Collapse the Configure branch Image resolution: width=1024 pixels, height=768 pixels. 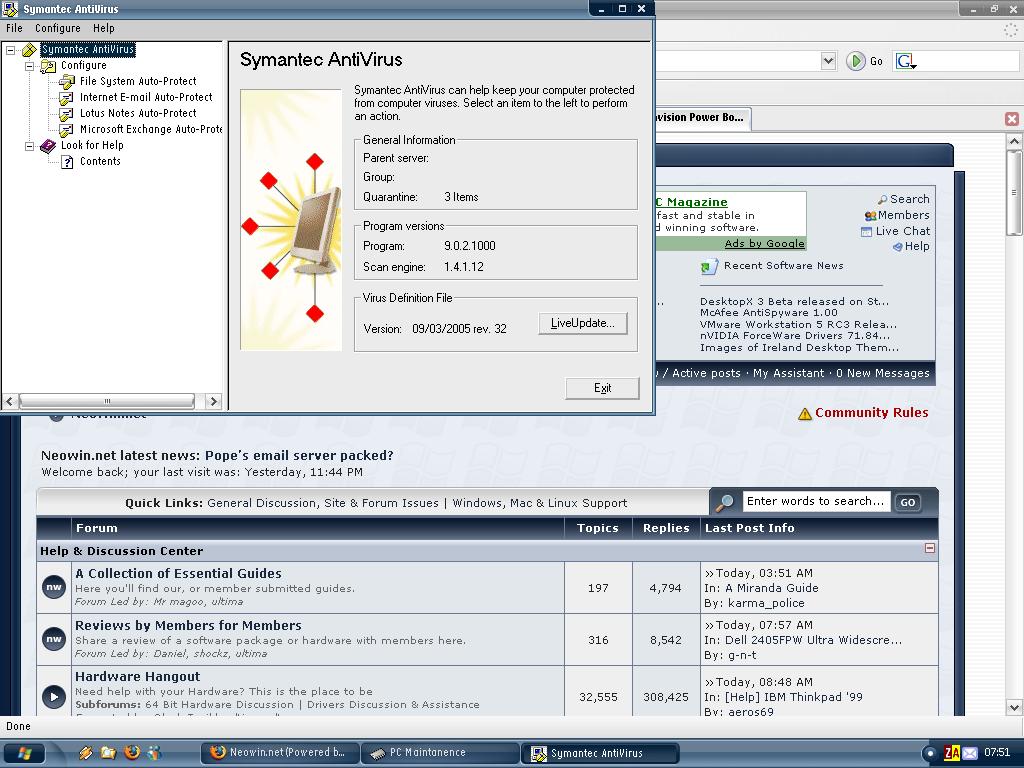pyautogui.click(x=27, y=65)
